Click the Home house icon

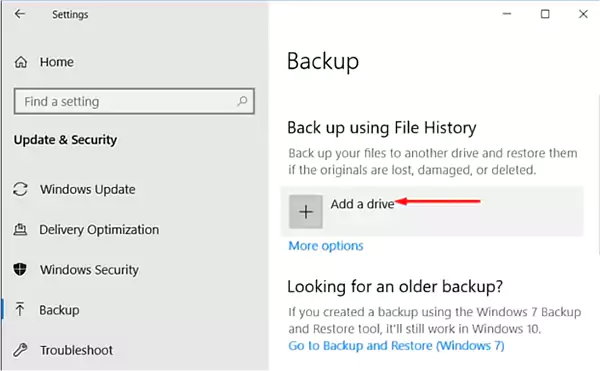(21, 62)
